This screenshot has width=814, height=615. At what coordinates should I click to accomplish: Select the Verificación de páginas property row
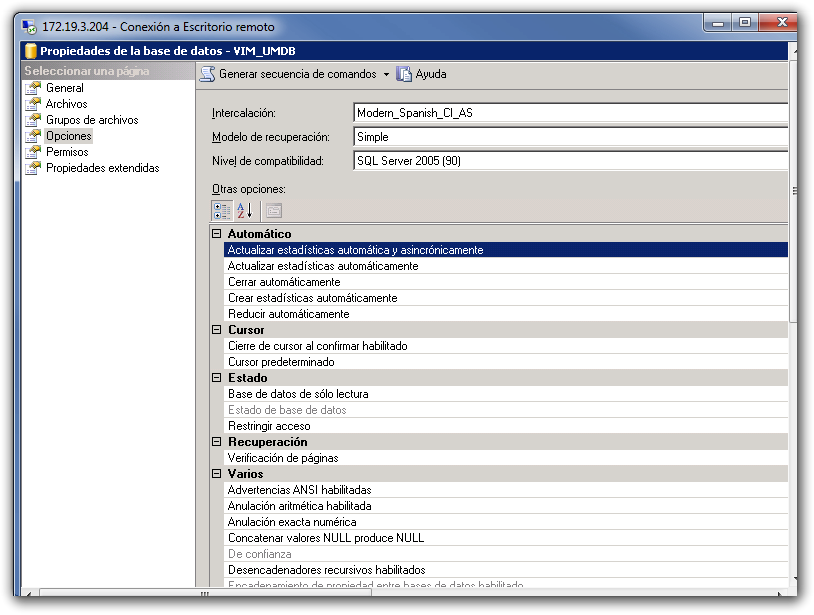(x=283, y=458)
